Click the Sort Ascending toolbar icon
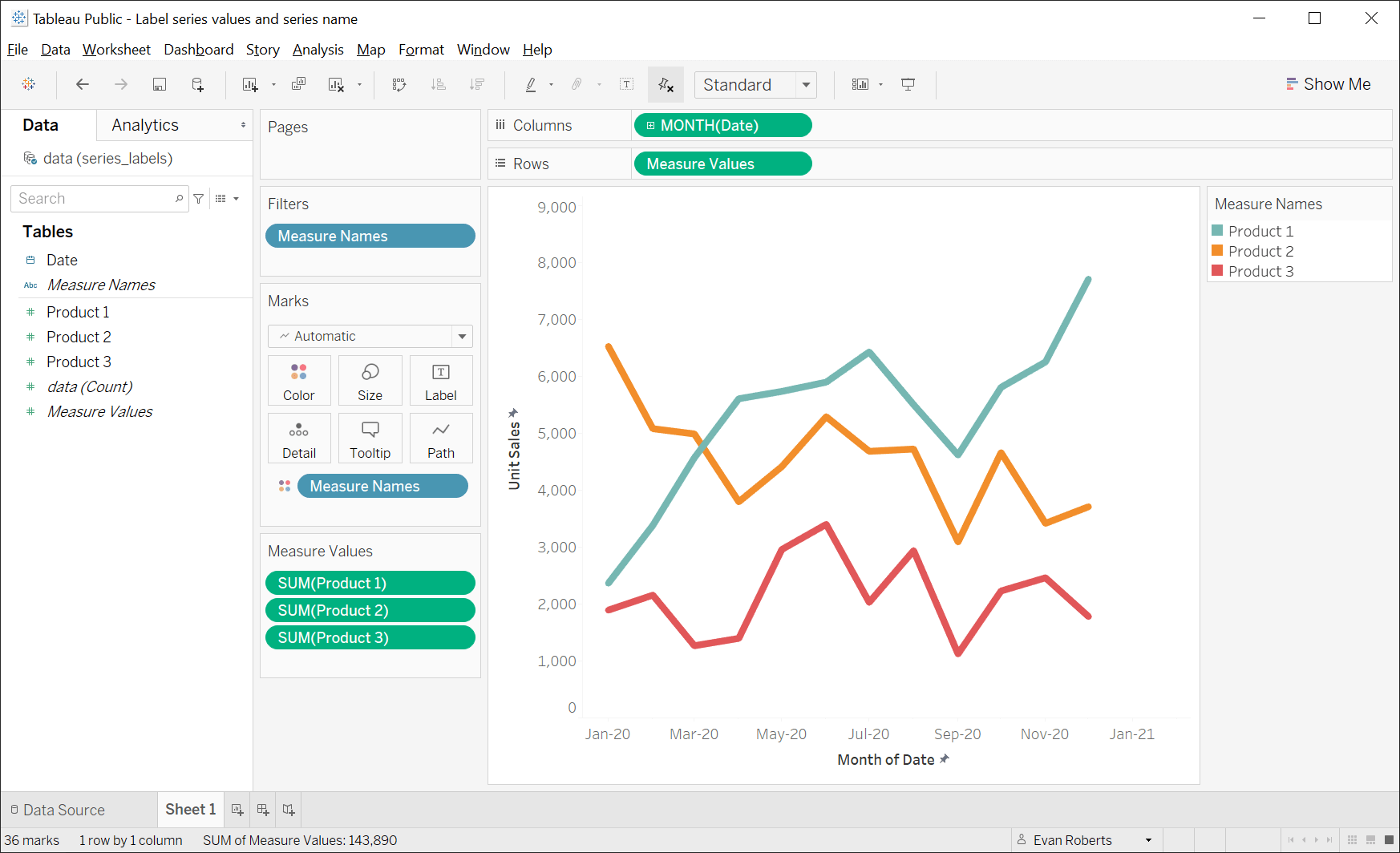Image resolution: width=1400 pixels, height=853 pixels. (x=439, y=84)
